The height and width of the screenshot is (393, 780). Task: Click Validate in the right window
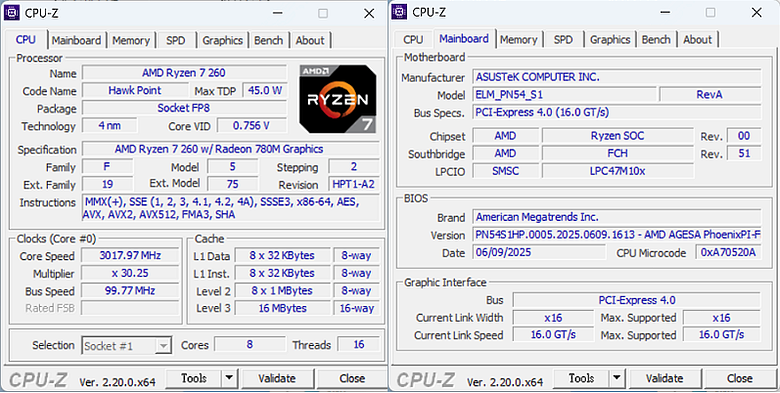pos(665,379)
